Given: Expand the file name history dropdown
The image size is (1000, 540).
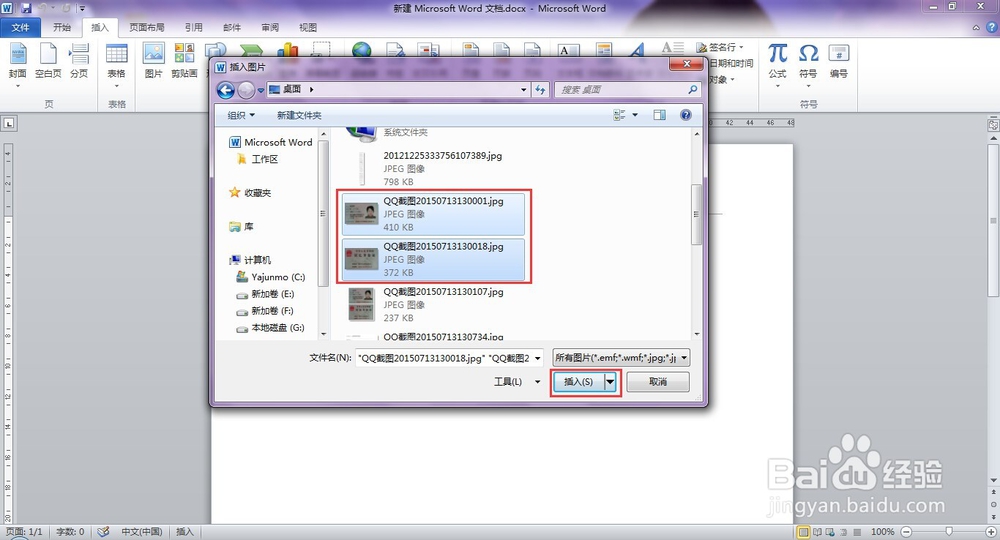Looking at the screenshot, I should coord(538,358).
